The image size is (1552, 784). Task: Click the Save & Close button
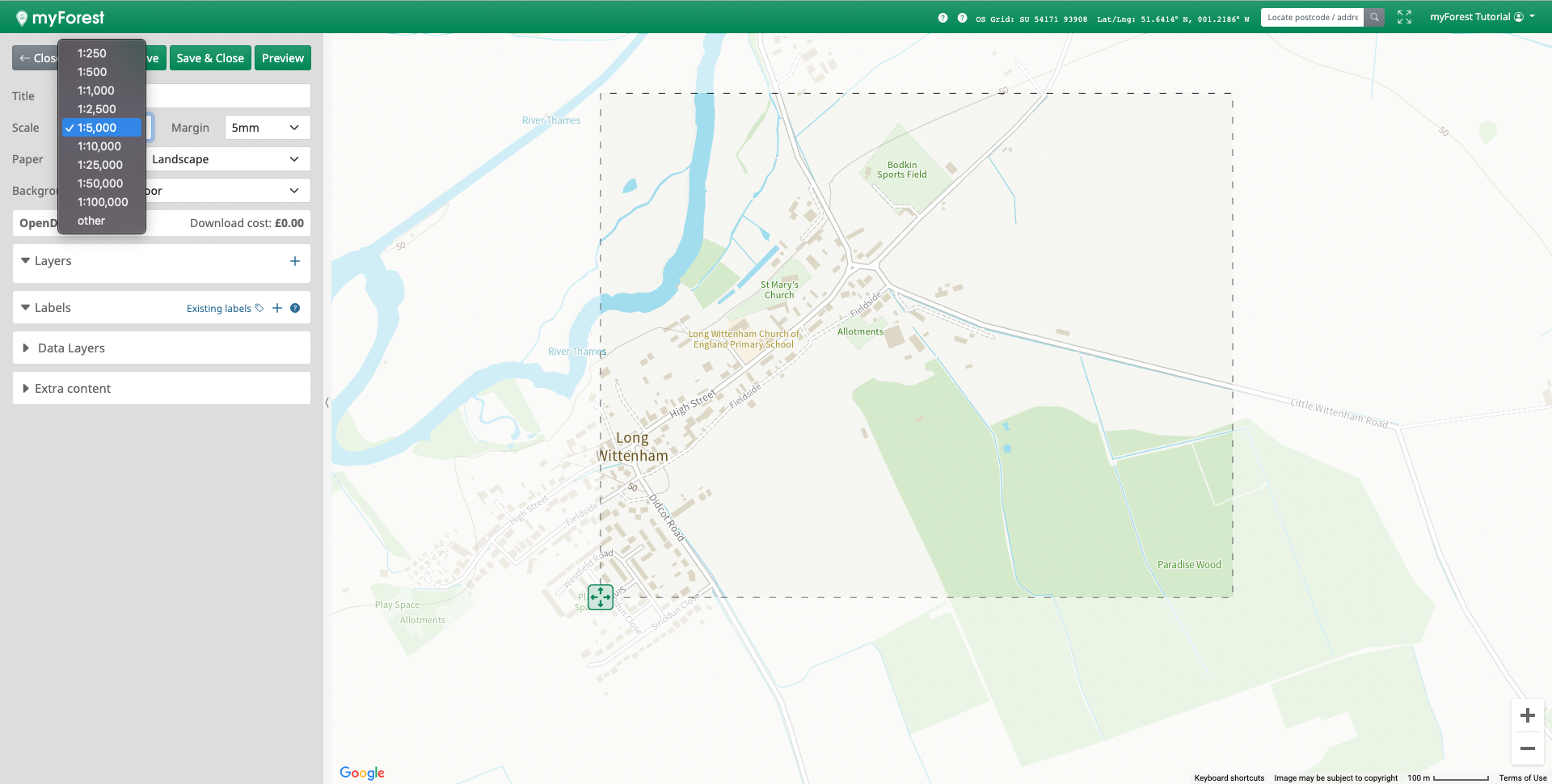[x=210, y=58]
